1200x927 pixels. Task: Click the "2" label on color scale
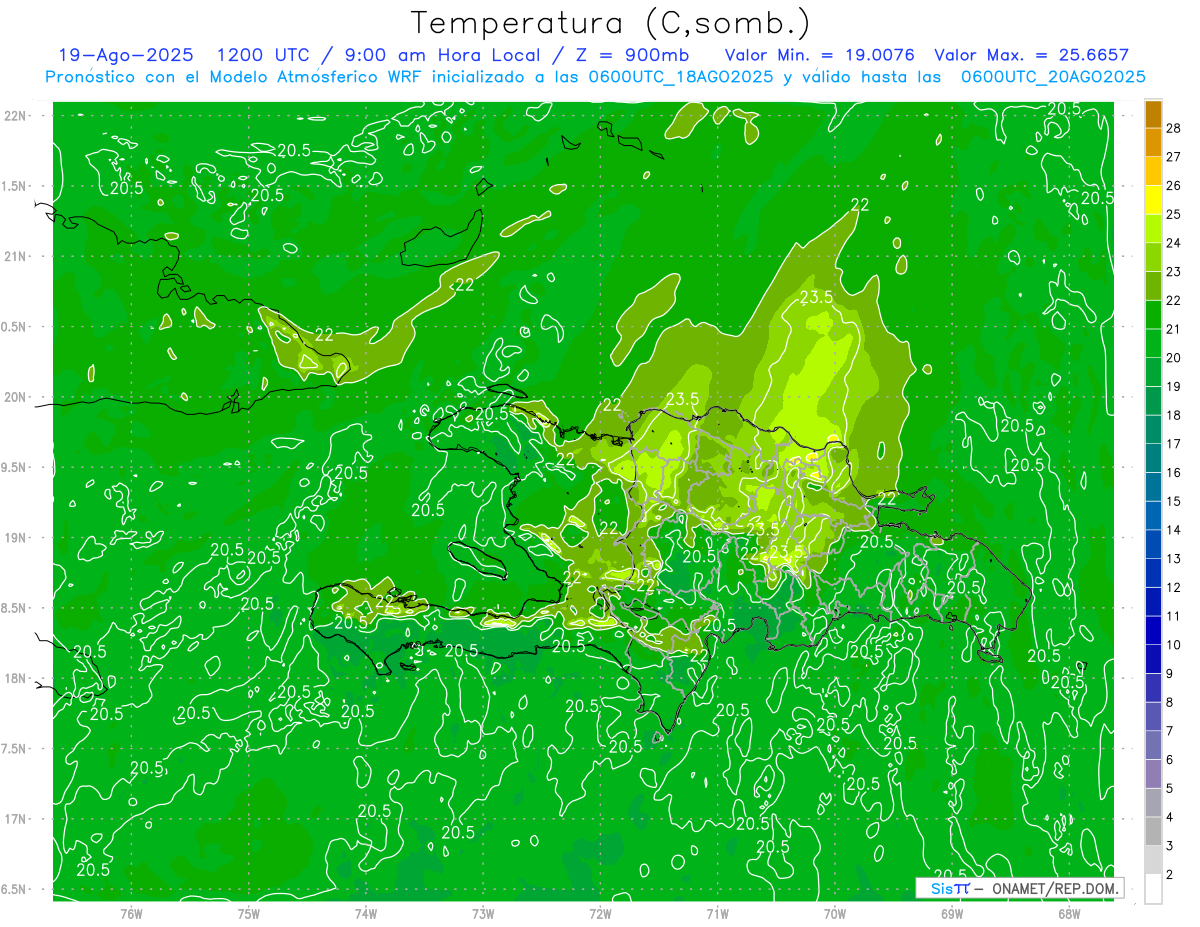(x=1171, y=875)
